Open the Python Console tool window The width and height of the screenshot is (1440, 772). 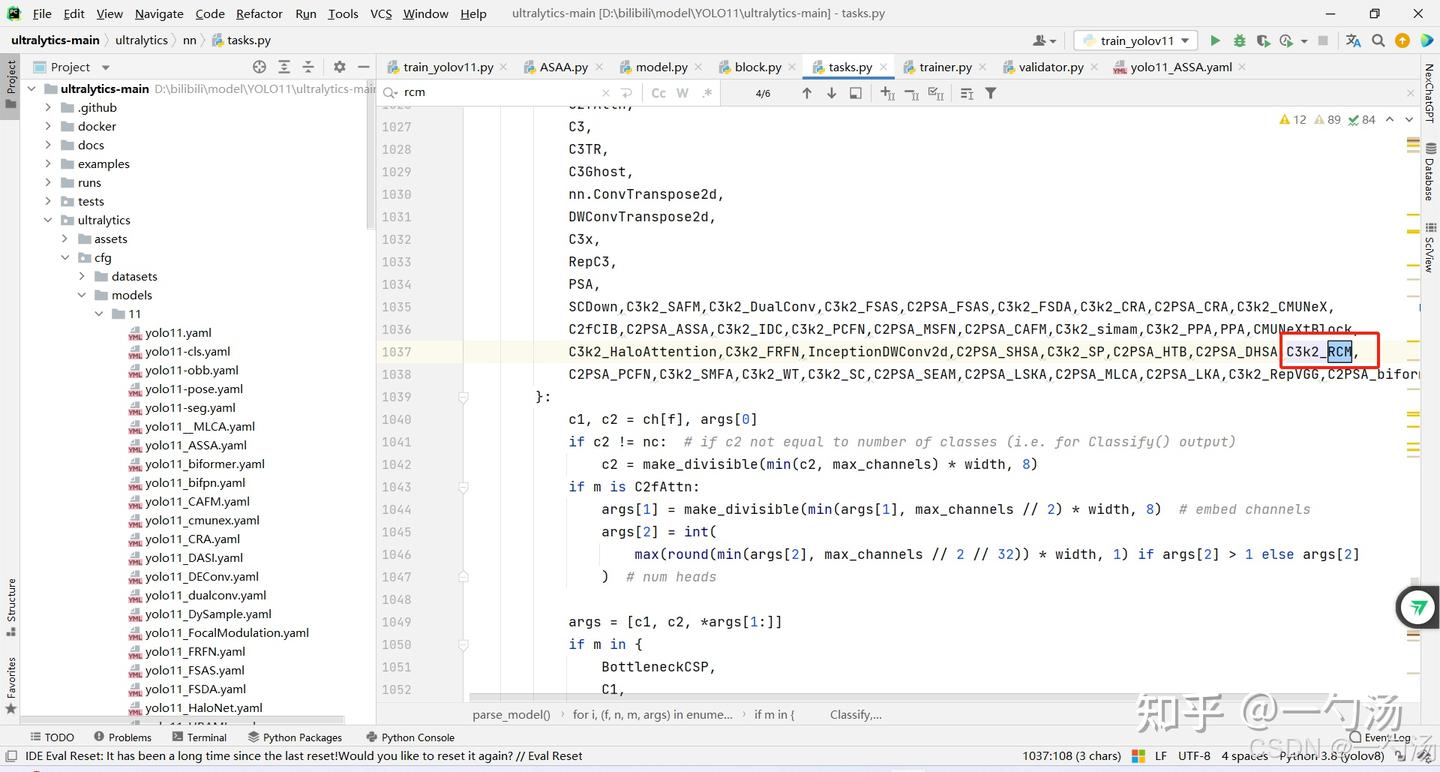click(x=417, y=737)
